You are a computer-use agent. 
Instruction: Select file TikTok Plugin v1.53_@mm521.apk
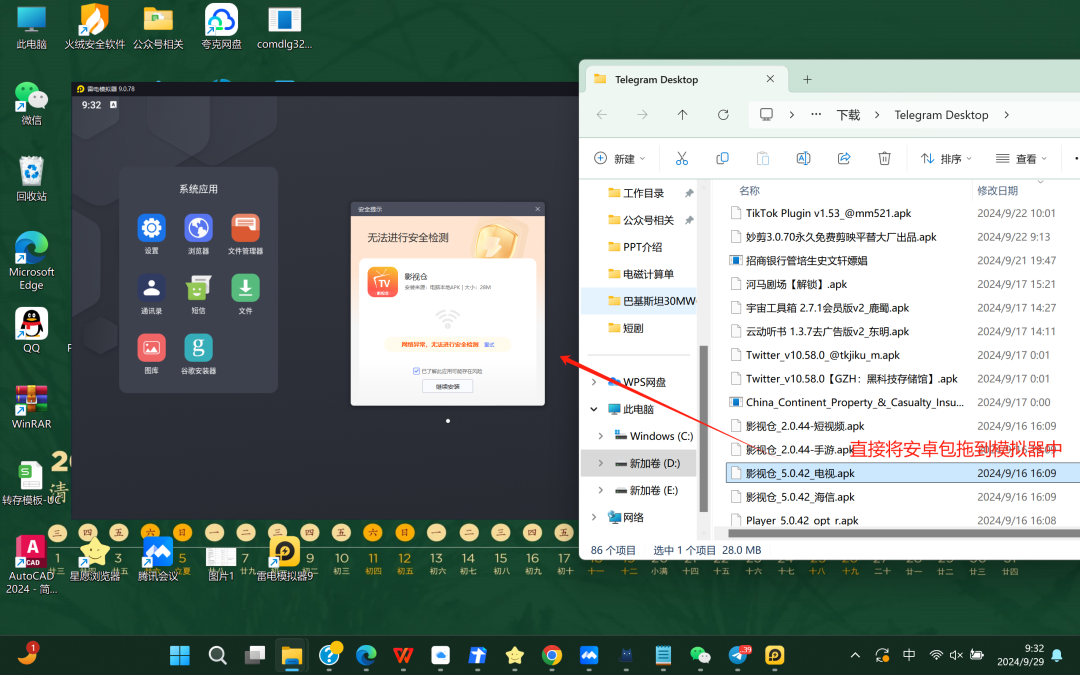coord(829,214)
